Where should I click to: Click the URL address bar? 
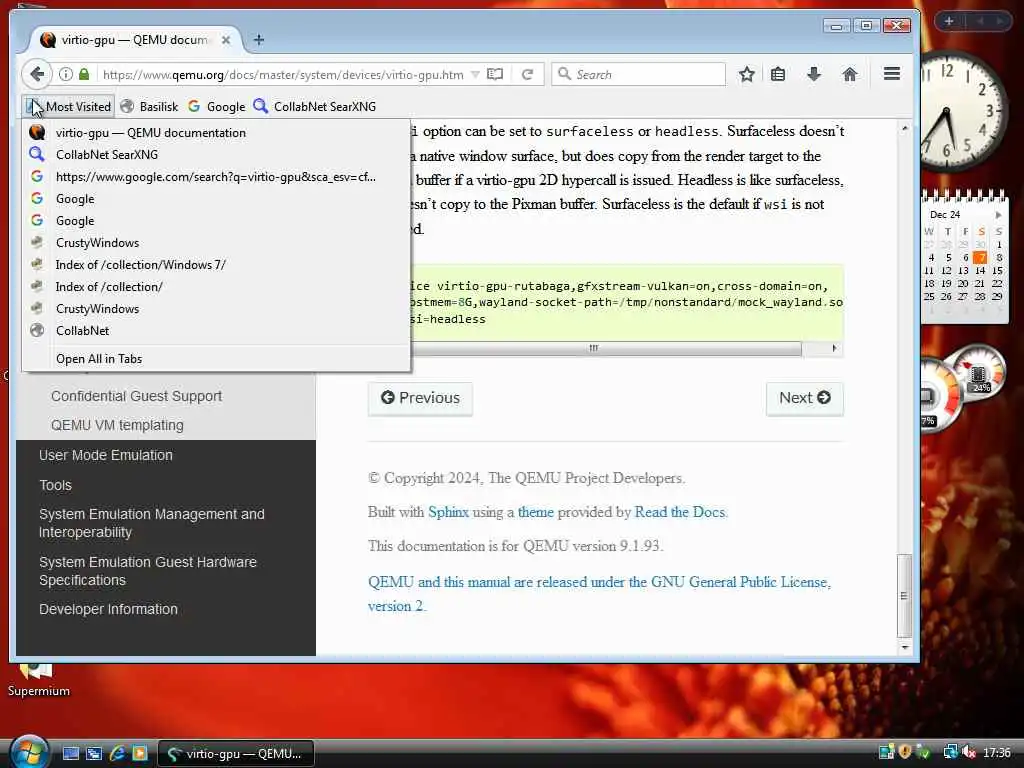283,74
